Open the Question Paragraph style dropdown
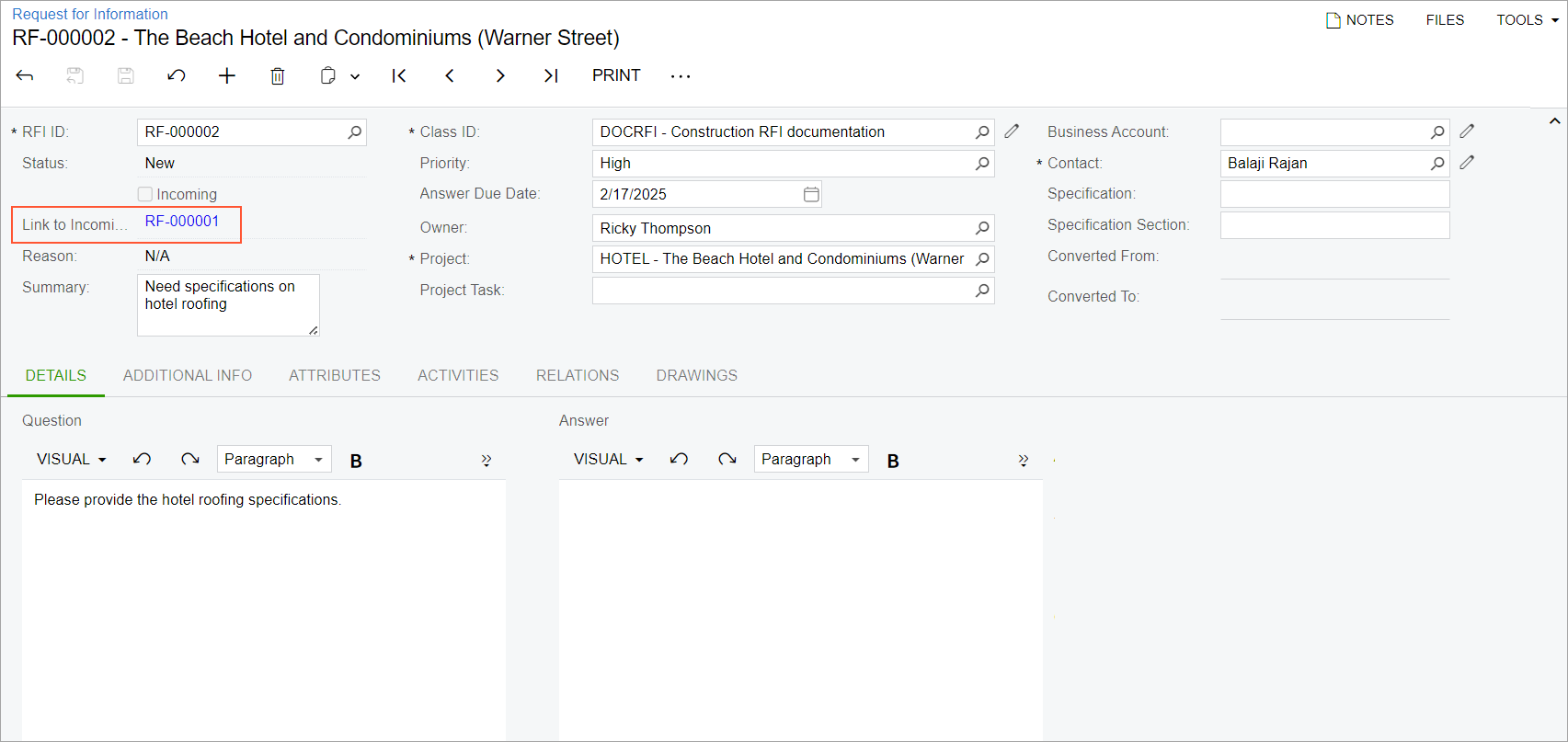The height and width of the screenshot is (742, 1568). pyautogui.click(x=274, y=459)
